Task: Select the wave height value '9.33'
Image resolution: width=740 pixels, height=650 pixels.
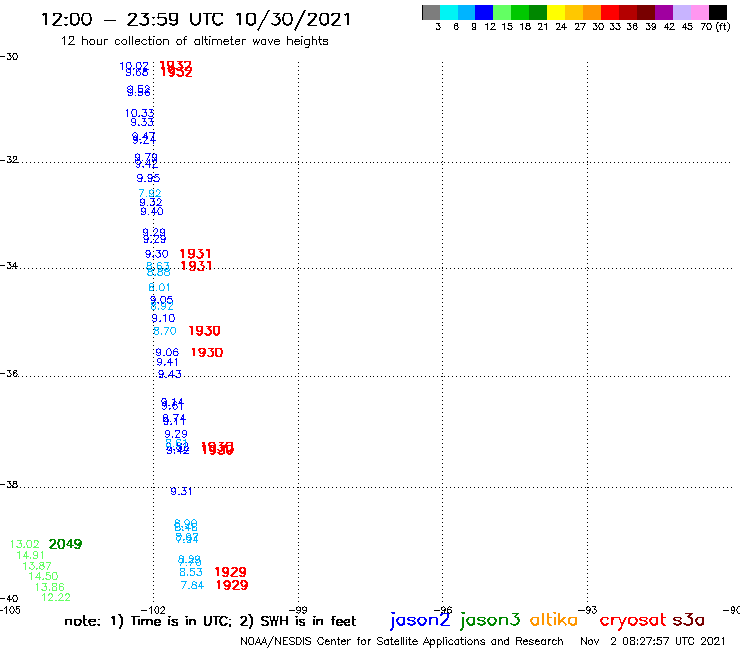Action: coord(142,122)
